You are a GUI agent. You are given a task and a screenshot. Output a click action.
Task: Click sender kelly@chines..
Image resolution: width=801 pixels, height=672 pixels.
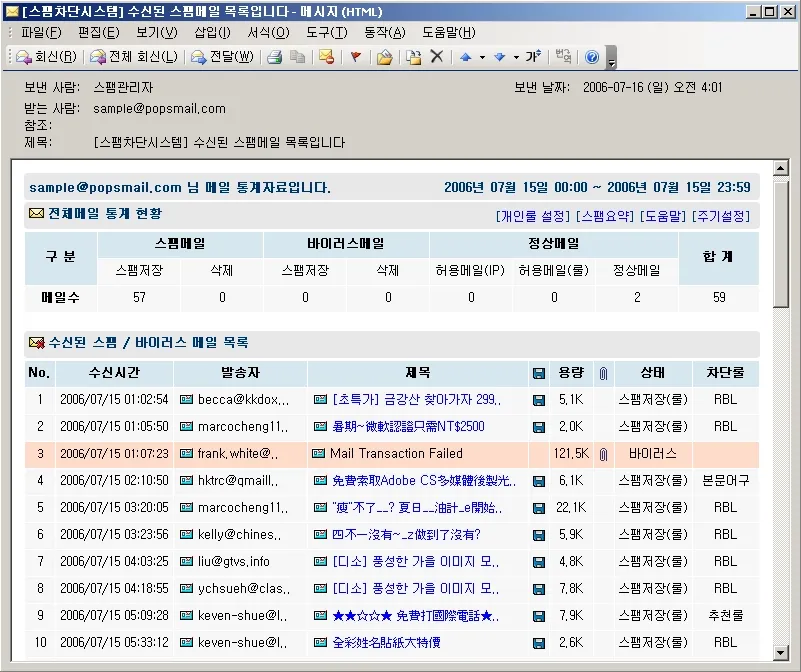(x=240, y=535)
